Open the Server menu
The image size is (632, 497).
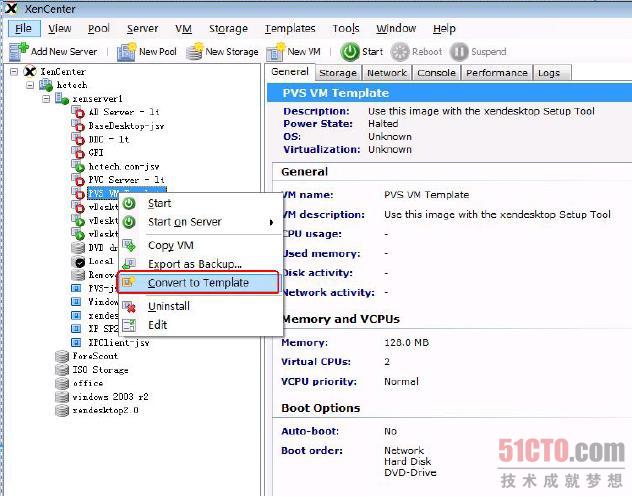click(x=142, y=29)
